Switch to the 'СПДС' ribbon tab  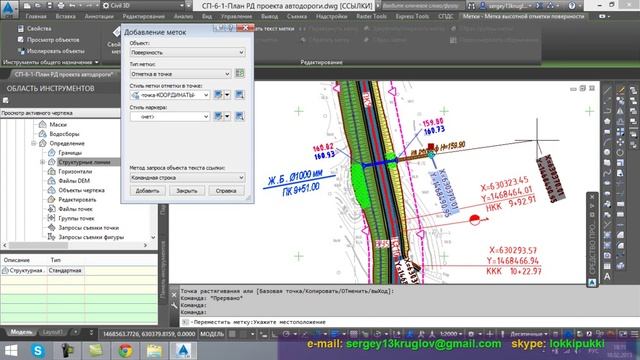(x=445, y=16)
